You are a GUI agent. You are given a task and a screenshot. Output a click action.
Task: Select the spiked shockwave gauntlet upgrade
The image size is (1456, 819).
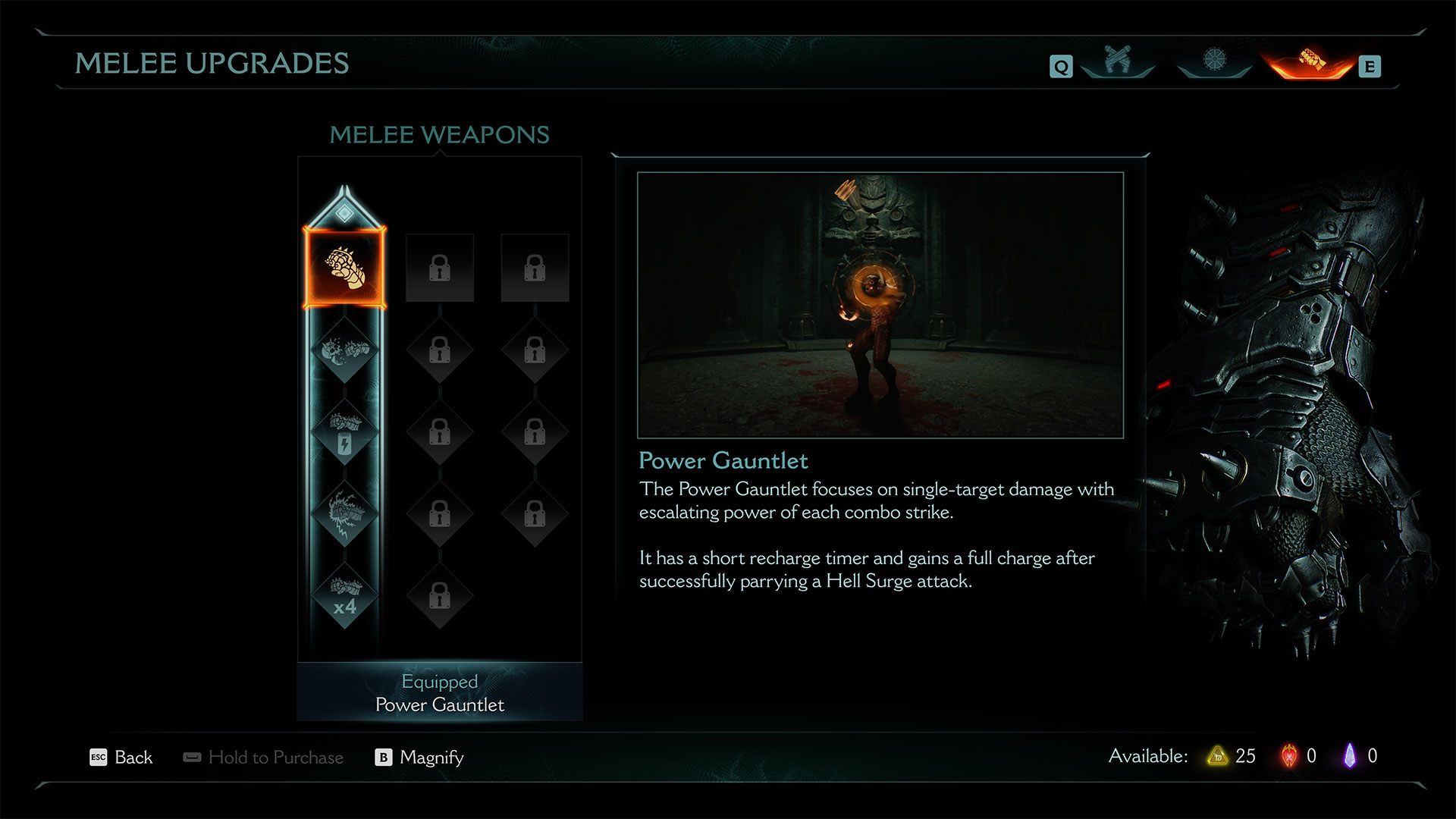pos(345,515)
